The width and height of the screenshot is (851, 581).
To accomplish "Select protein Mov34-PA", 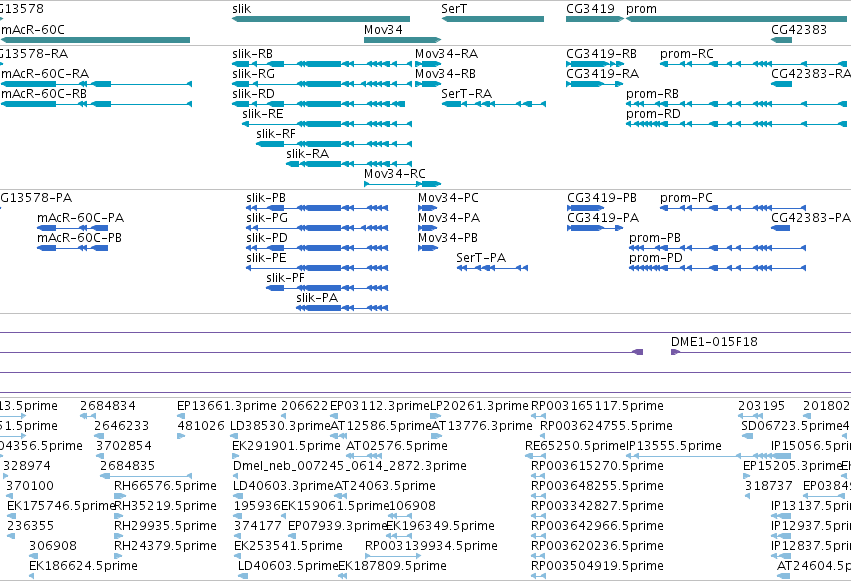I will point(428,228).
